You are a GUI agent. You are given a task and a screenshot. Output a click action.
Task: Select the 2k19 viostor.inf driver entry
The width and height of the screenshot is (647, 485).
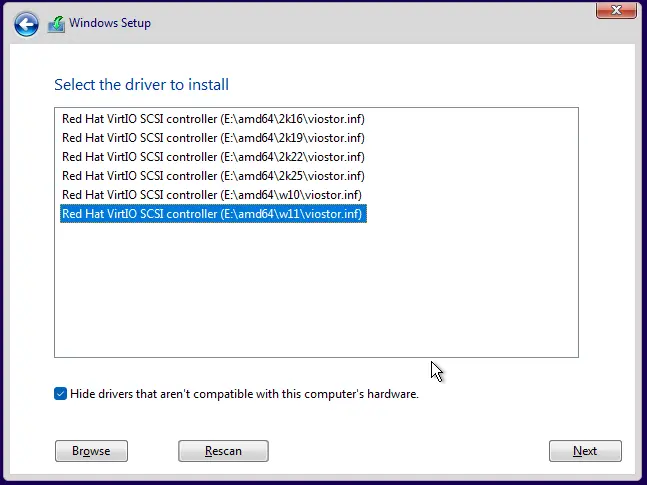tap(213, 138)
